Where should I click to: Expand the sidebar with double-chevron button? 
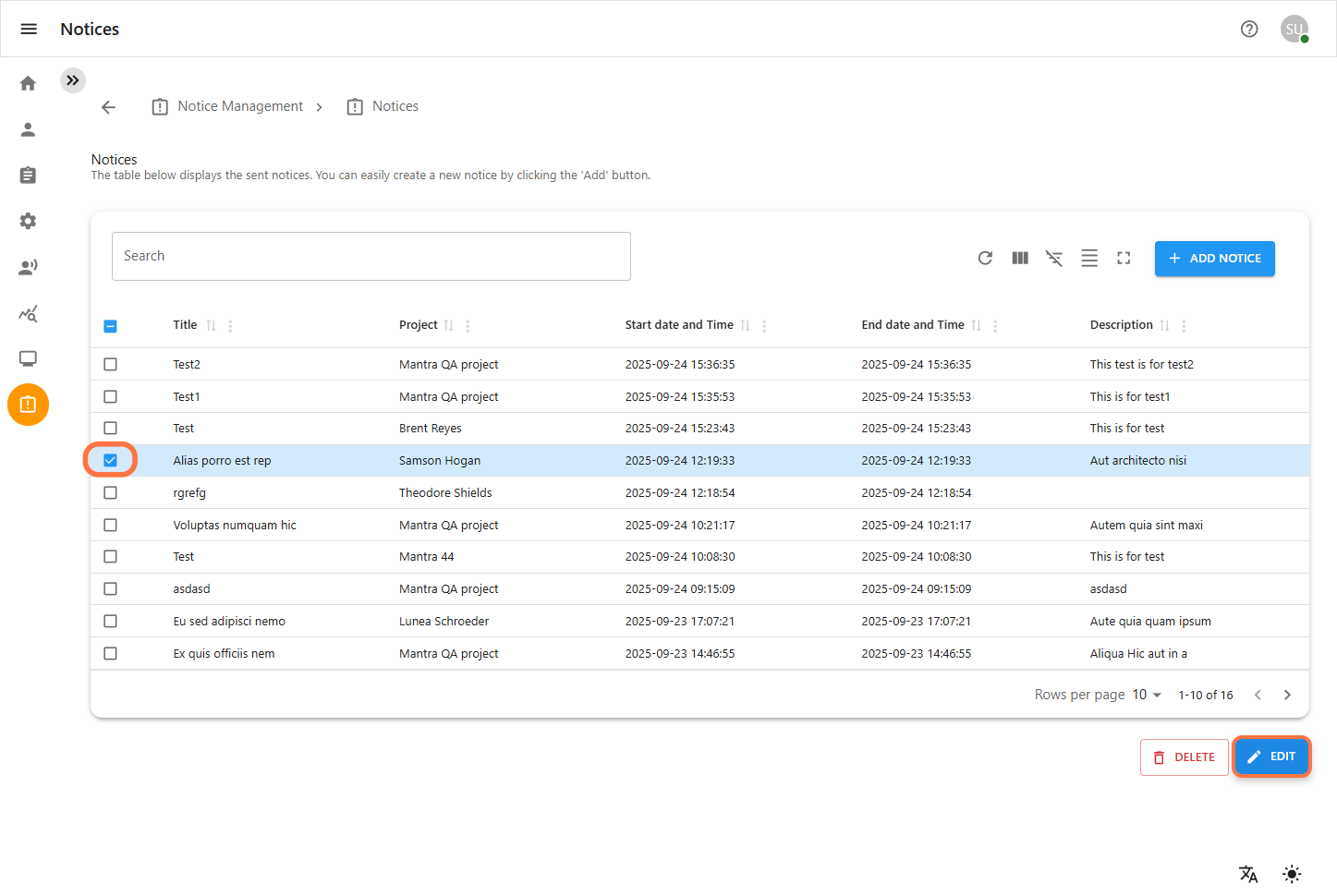tap(73, 80)
